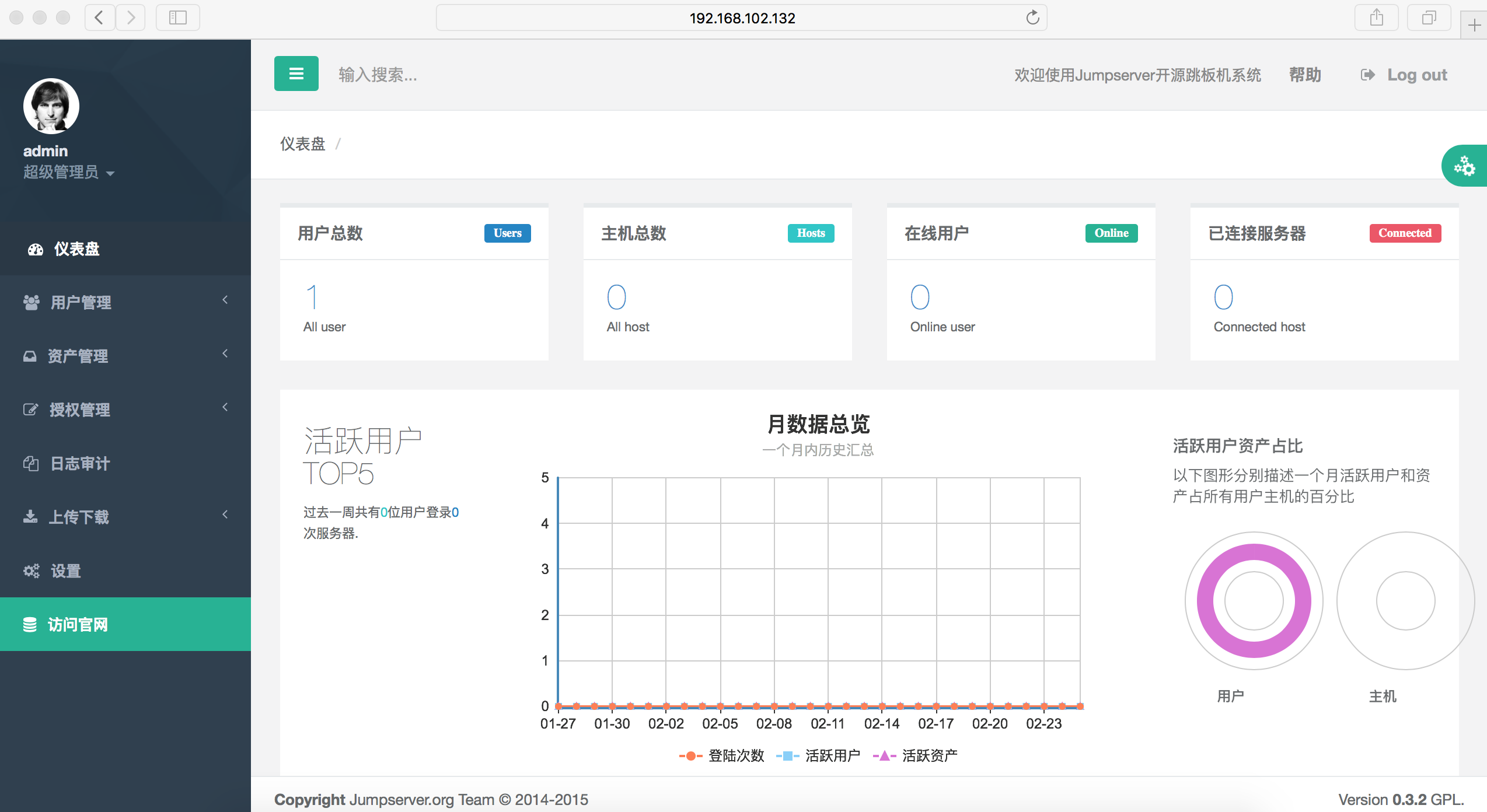Click the 用户管理 users group icon
Viewport: 1487px width, 812px height.
coord(31,302)
